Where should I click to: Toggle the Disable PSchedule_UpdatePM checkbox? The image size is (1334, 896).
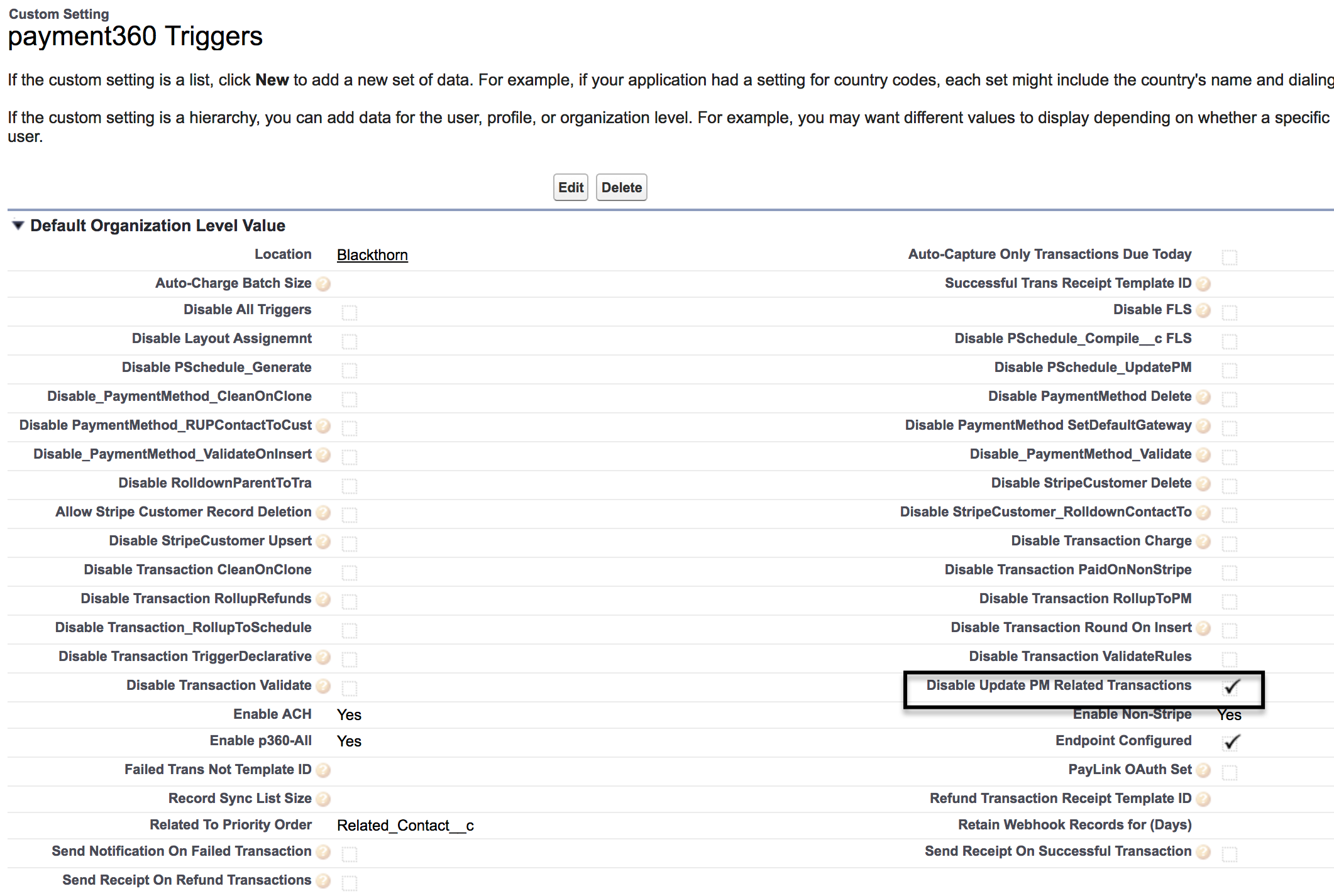pyautogui.click(x=1230, y=370)
